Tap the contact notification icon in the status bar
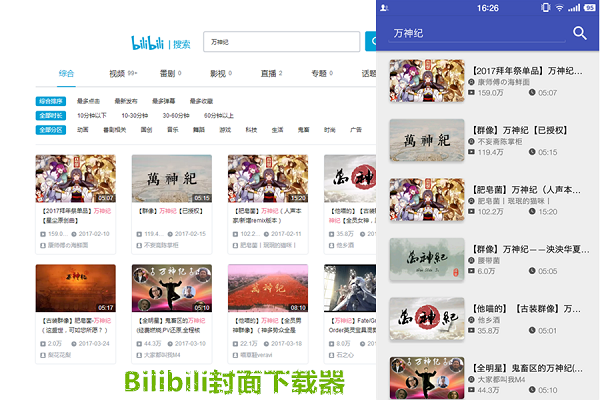This screenshot has height=400, width=600. click(x=384, y=8)
